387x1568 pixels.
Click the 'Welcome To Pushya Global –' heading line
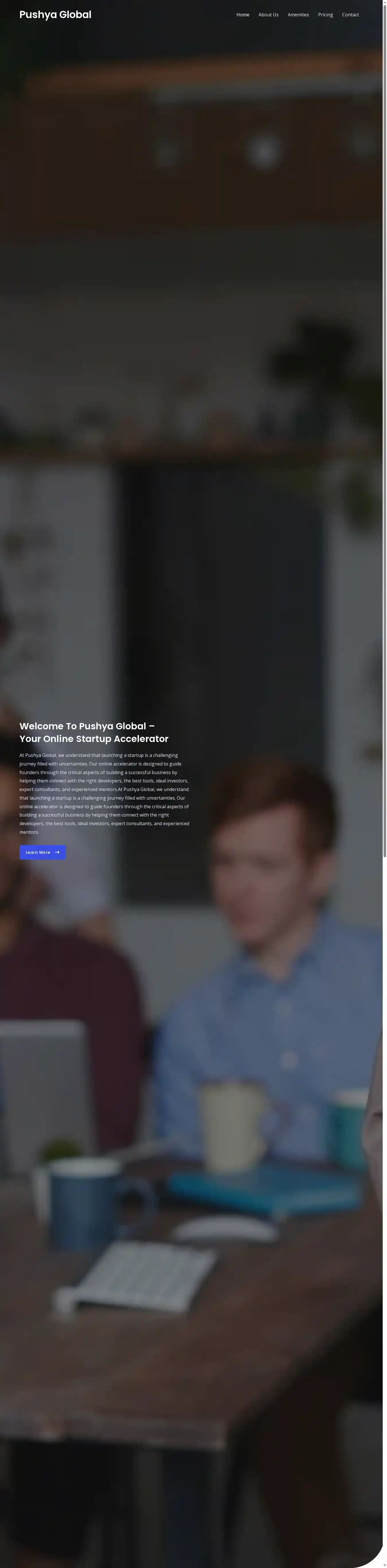(87, 726)
